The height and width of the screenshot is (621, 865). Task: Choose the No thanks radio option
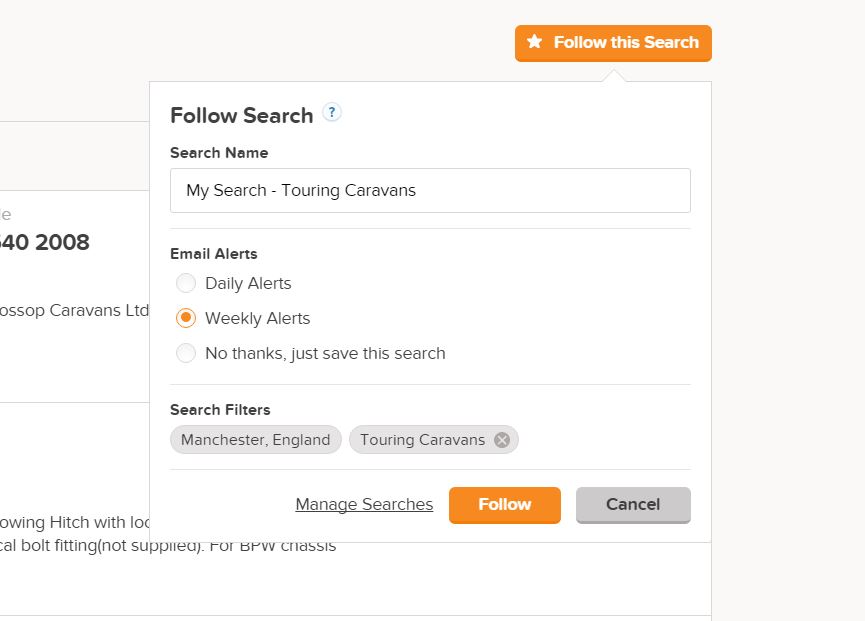[x=186, y=353]
